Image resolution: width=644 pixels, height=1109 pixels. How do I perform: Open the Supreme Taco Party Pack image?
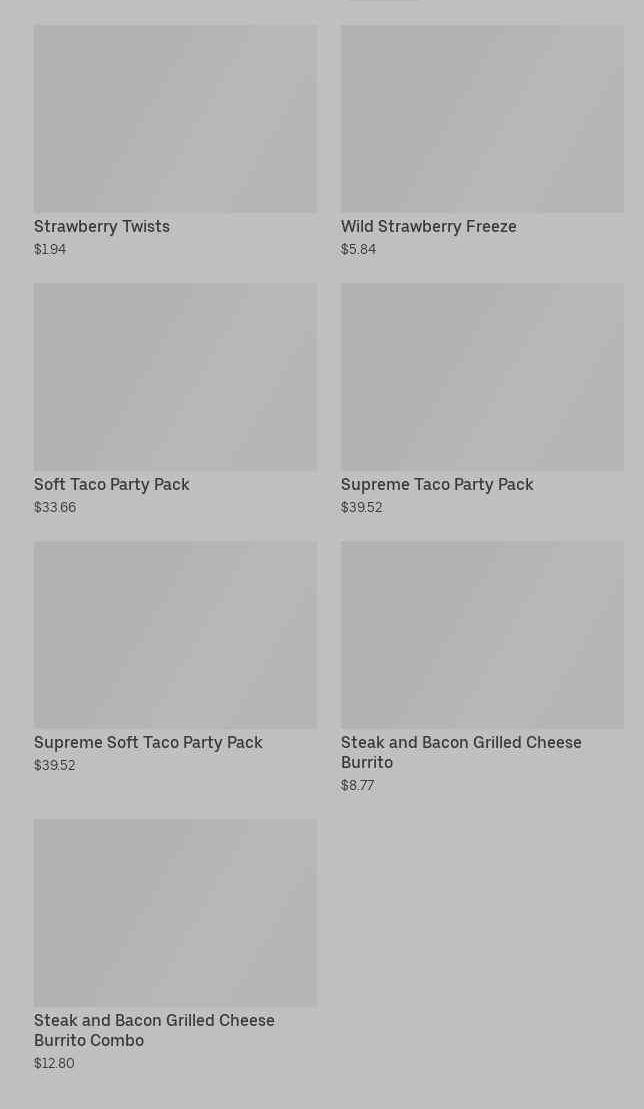point(482,377)
